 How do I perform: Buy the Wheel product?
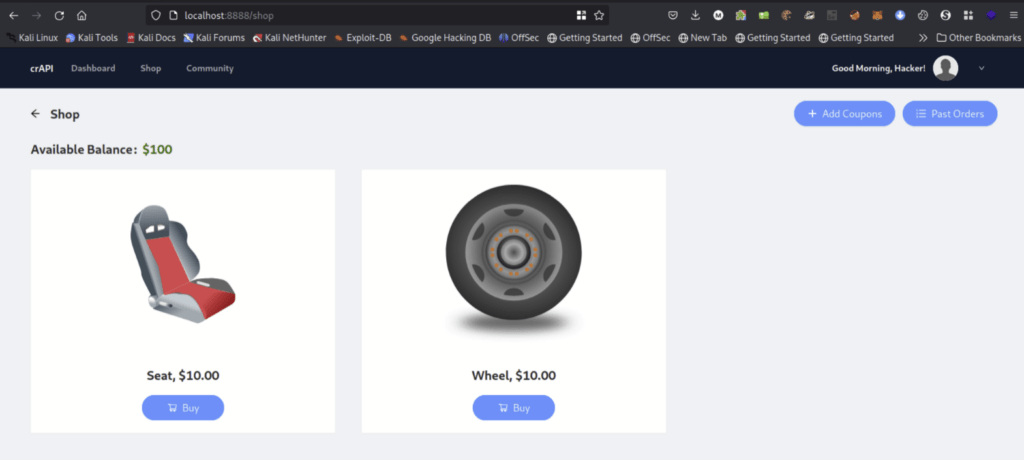pos(513,408)
